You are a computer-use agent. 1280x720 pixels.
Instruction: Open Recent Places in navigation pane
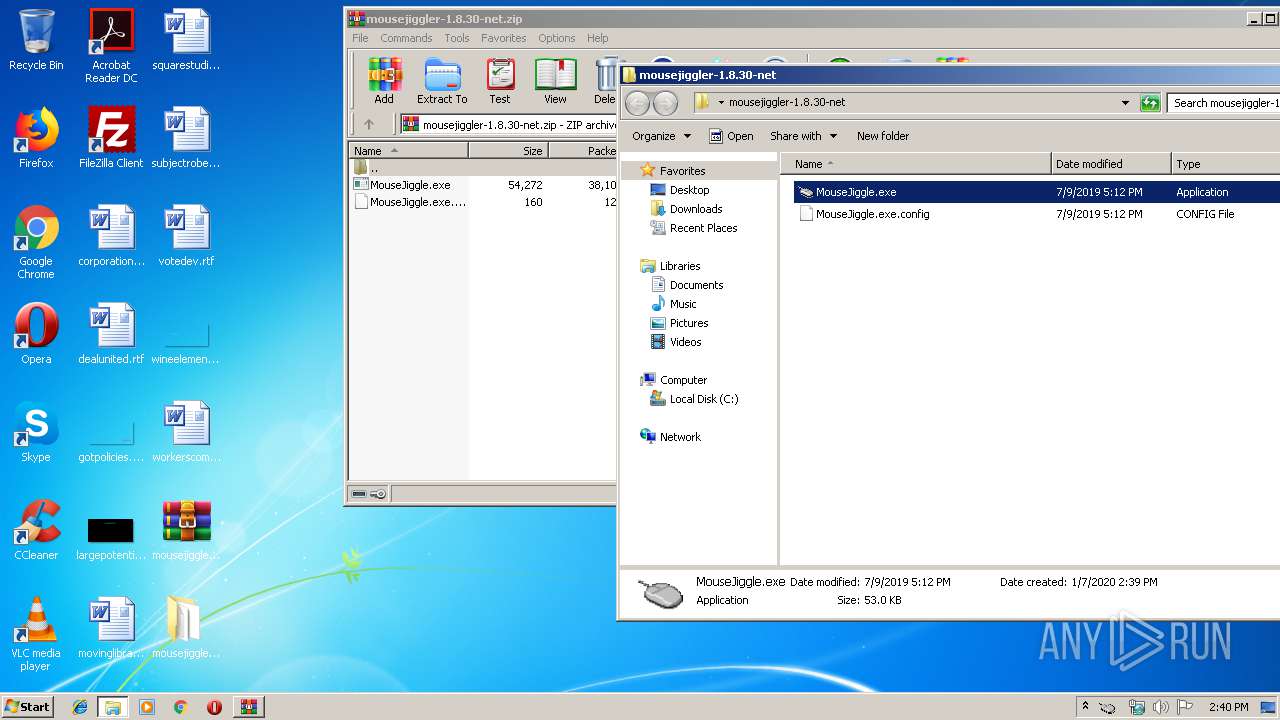(703, 228)
